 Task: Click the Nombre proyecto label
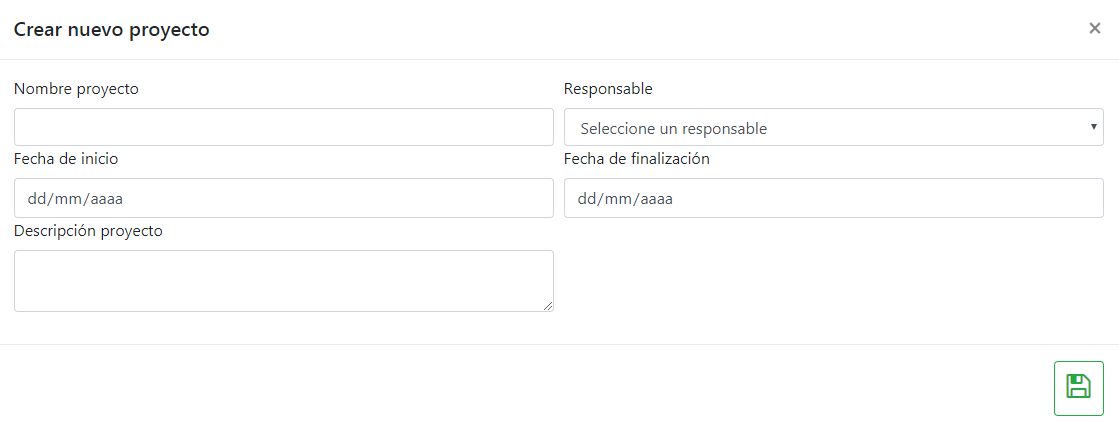pyautogui.click(x=76, y=89)
